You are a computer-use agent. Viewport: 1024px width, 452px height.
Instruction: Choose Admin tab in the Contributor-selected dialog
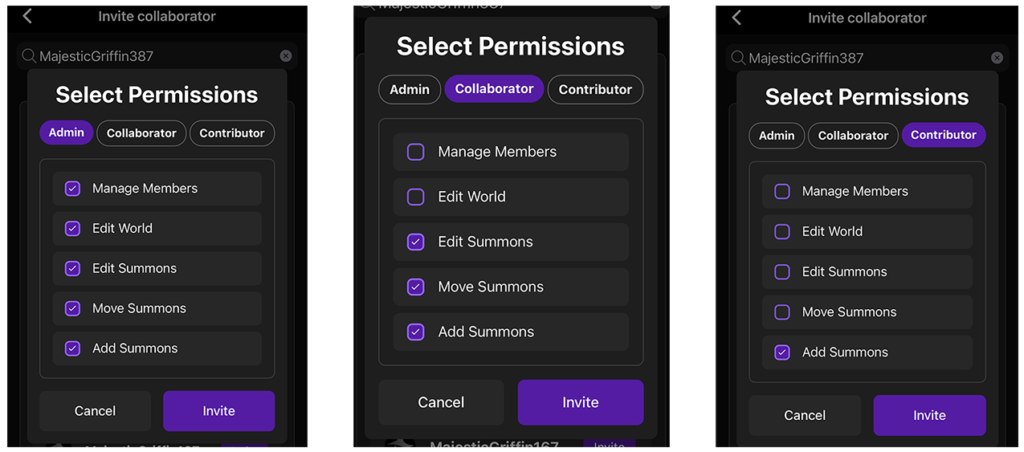point(777,135)
